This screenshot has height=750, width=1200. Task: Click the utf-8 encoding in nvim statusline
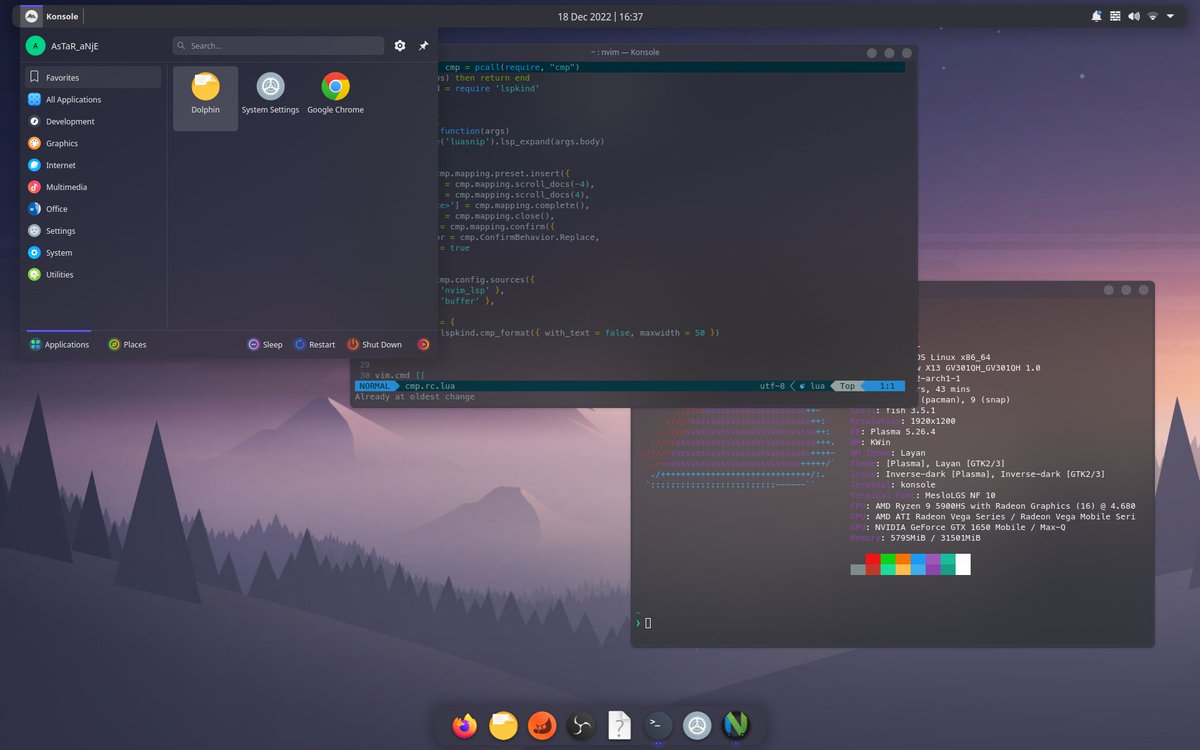click(773, 386)
